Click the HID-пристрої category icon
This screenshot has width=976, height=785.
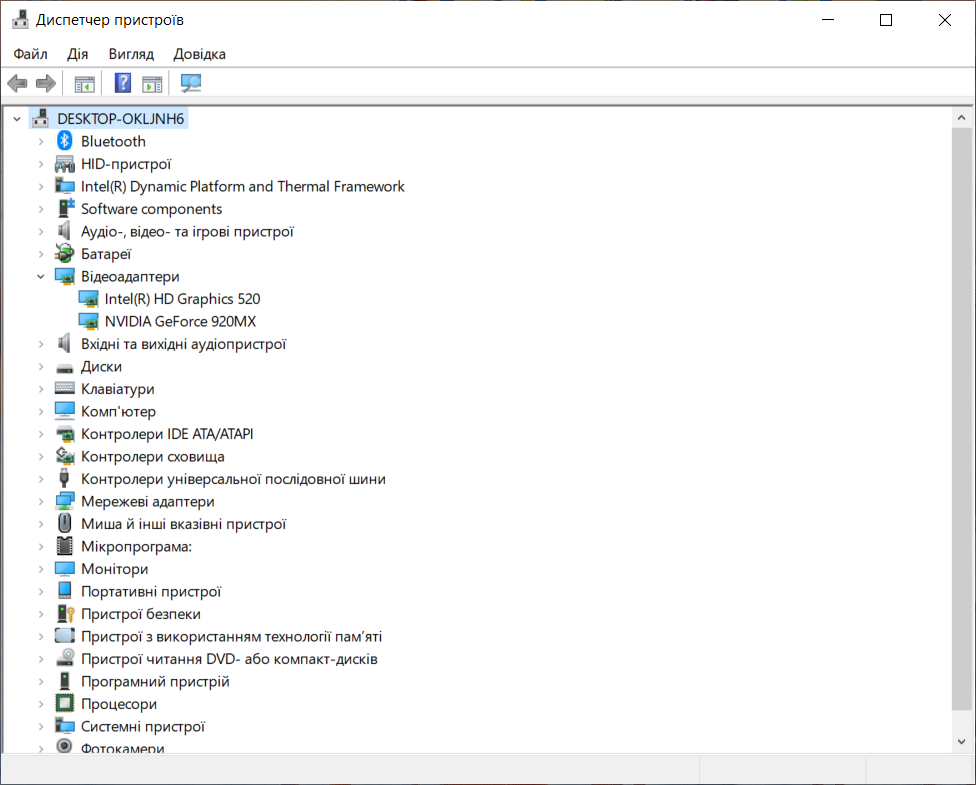pos(65,164)
